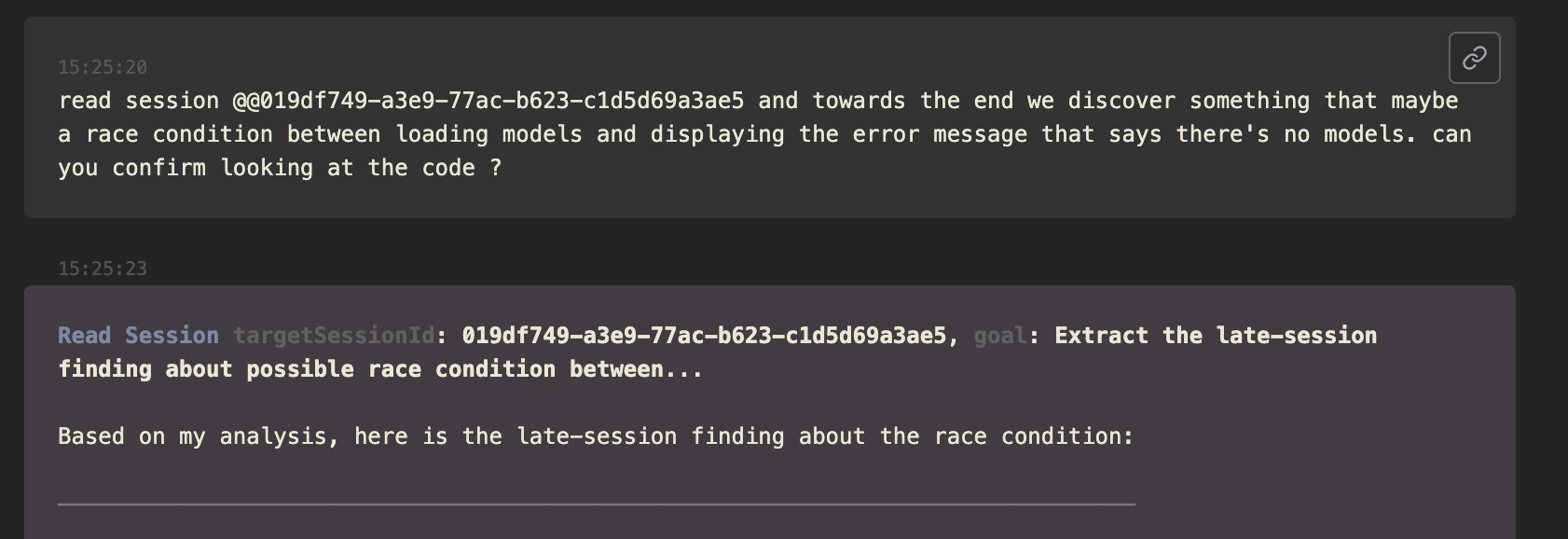Expand the Read Session tool call
1568x539 pixels.
pos(138,336)
